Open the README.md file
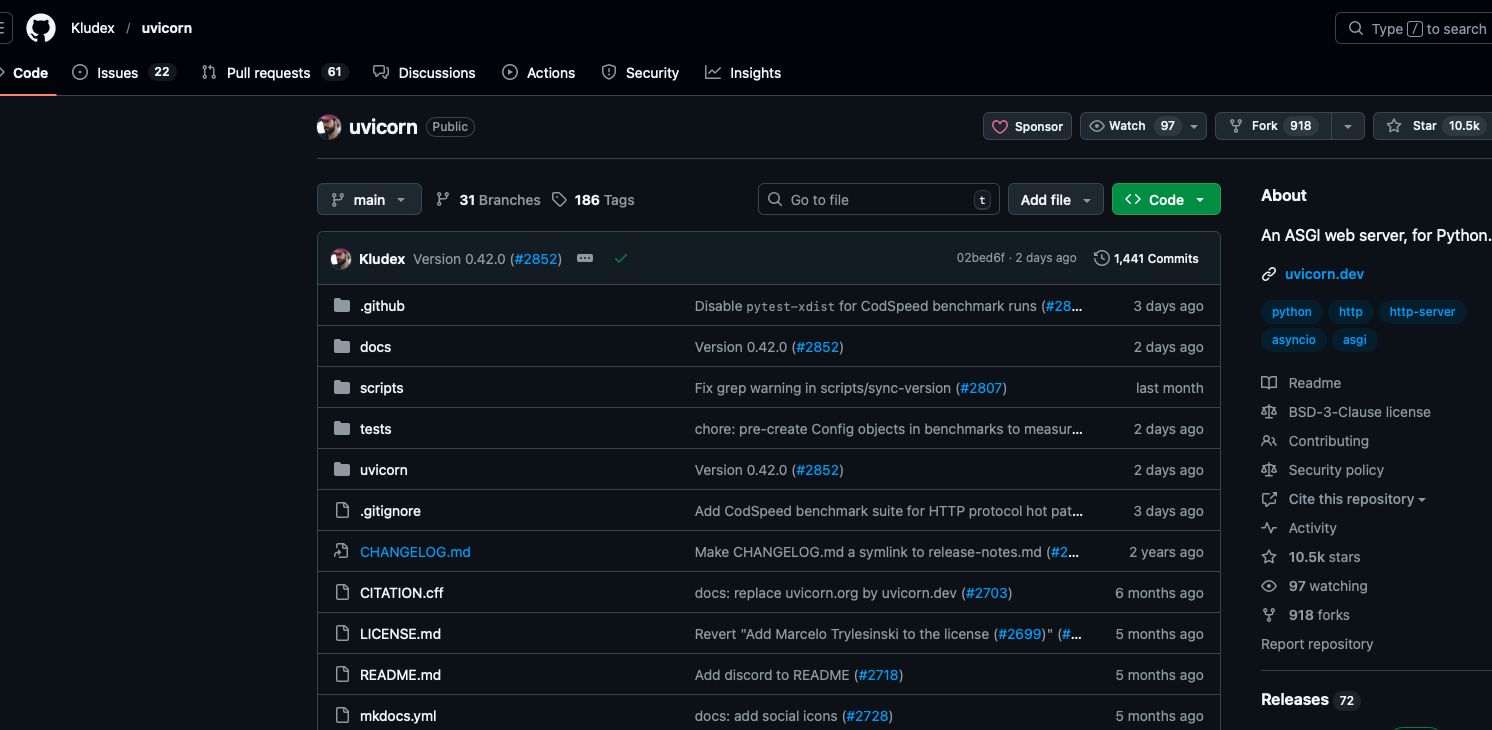The image size is (1492, 730). [400, 675]
